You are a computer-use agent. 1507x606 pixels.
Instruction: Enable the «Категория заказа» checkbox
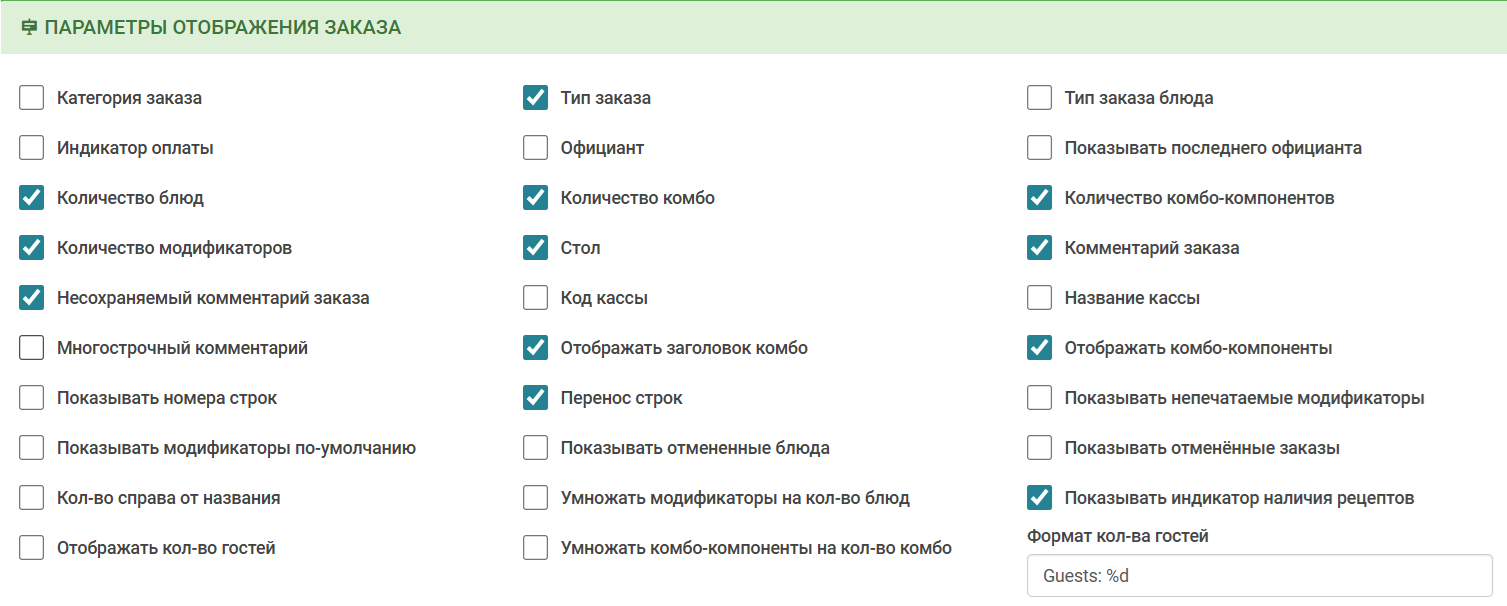coord(32,98)
